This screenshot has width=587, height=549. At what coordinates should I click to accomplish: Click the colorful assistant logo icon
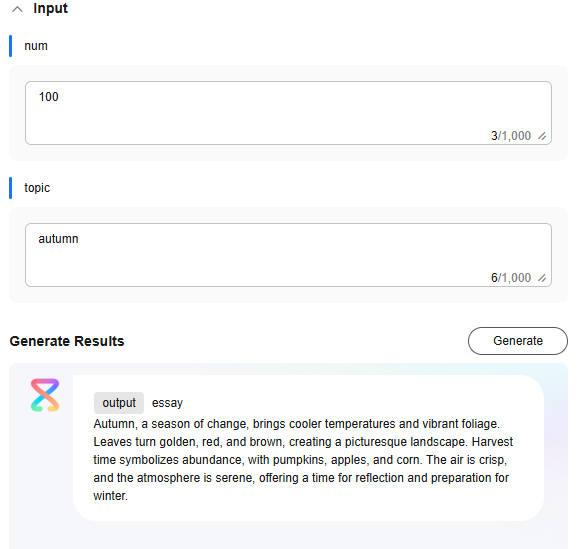point(45,395)
